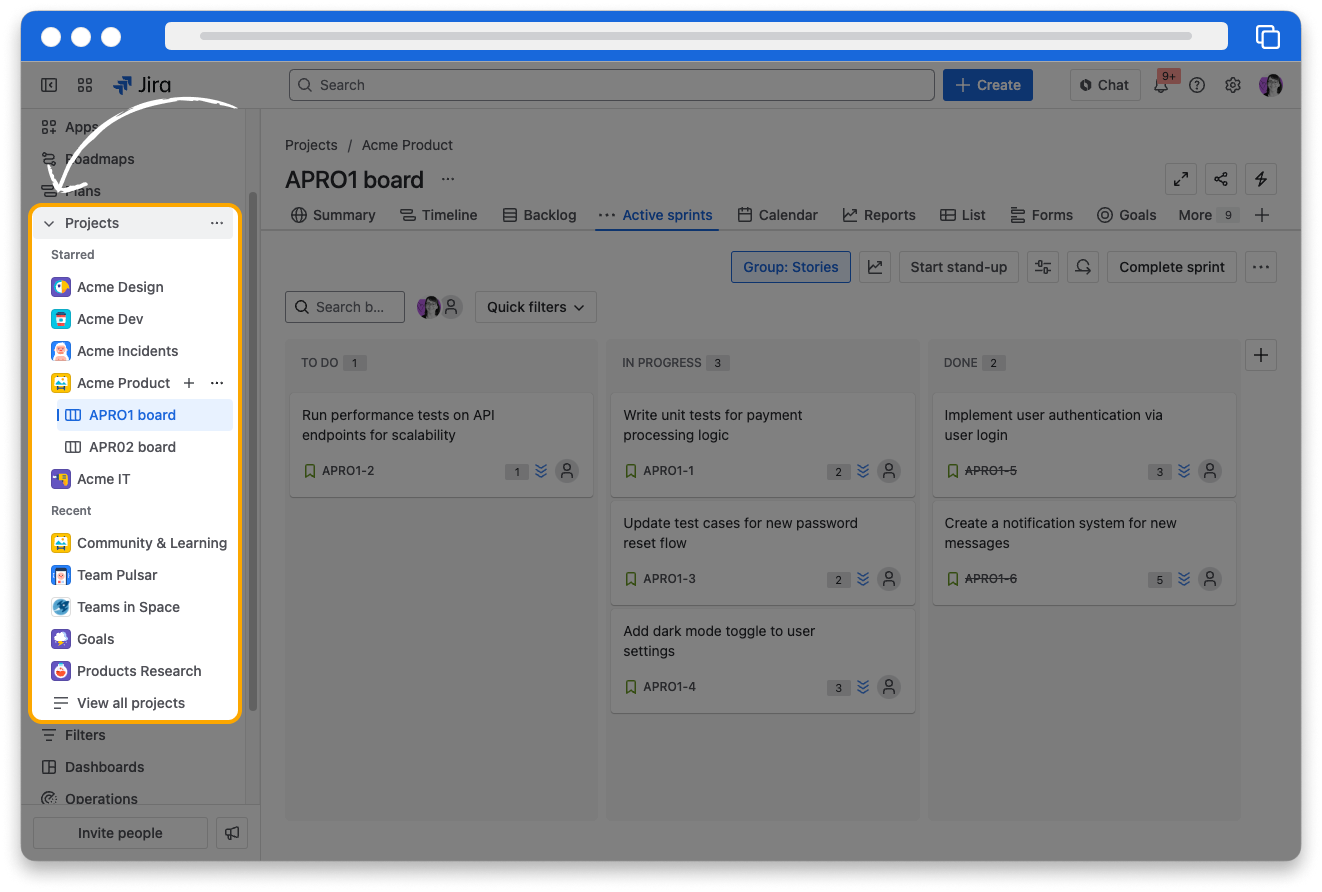Click the priority icon on APRO1-4 card

point(863,687)
